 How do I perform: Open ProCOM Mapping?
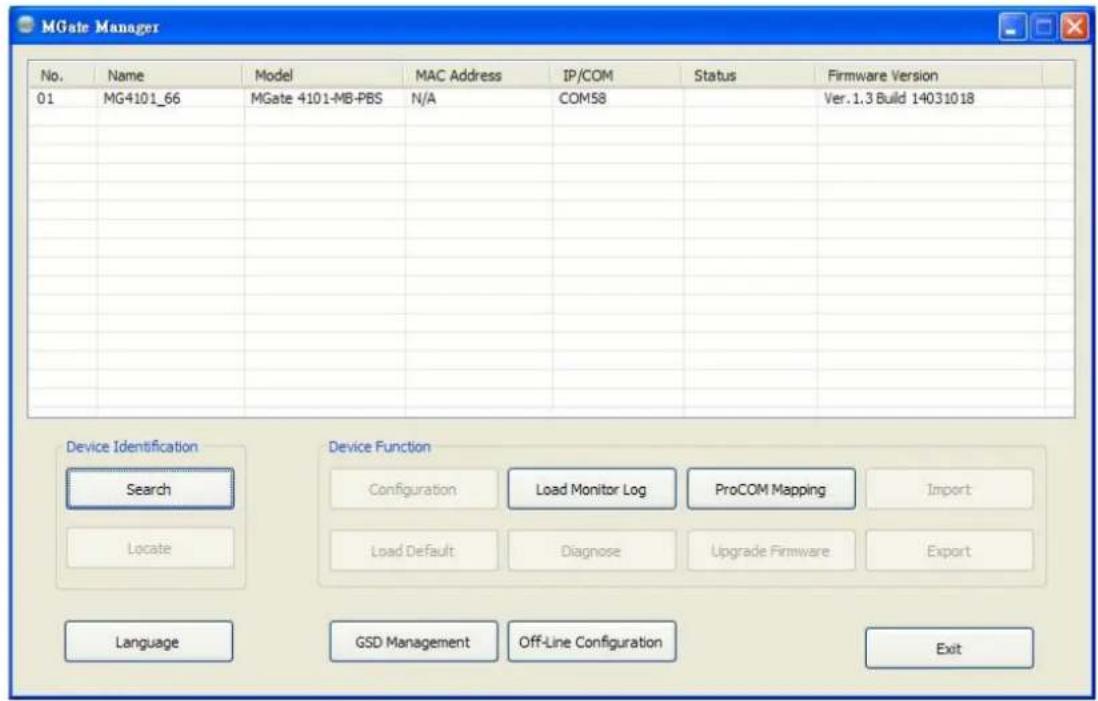(x=771, y=489)
